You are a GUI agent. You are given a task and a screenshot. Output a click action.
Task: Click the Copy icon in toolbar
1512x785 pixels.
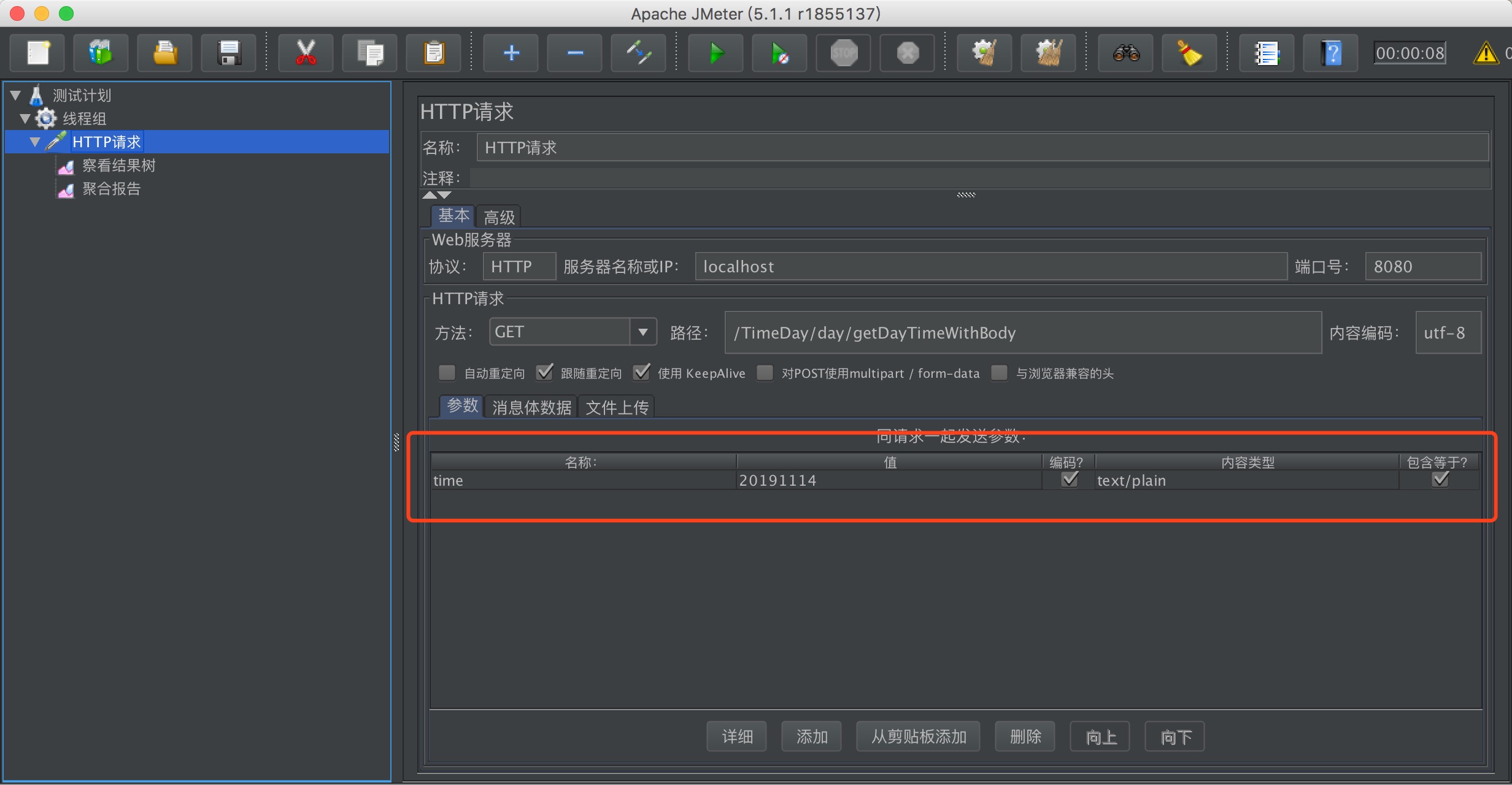(369, 53)
